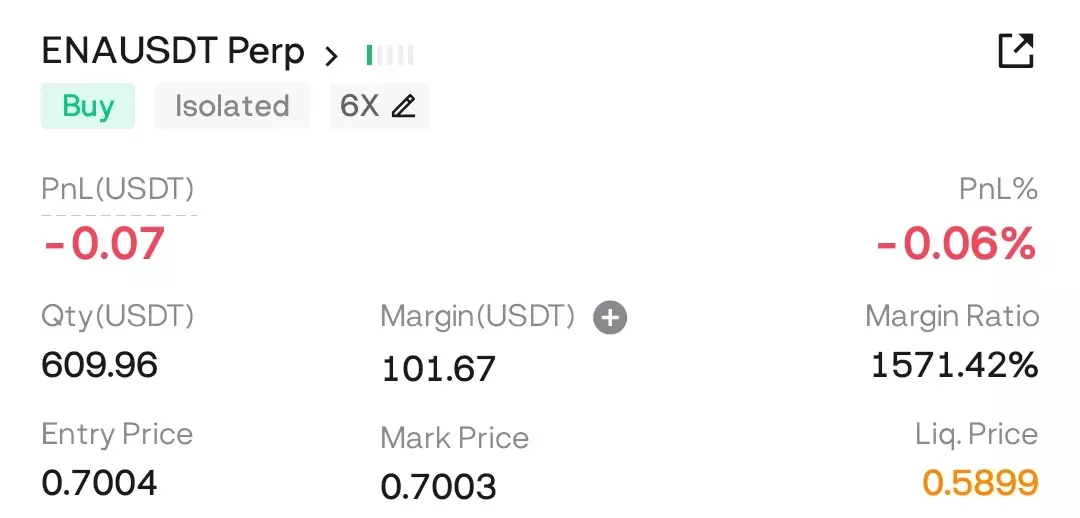The height and width of the screenshot is (518, 1080).
Task: Click the Margin Ratio label
Action: click(x=952, y=316)
